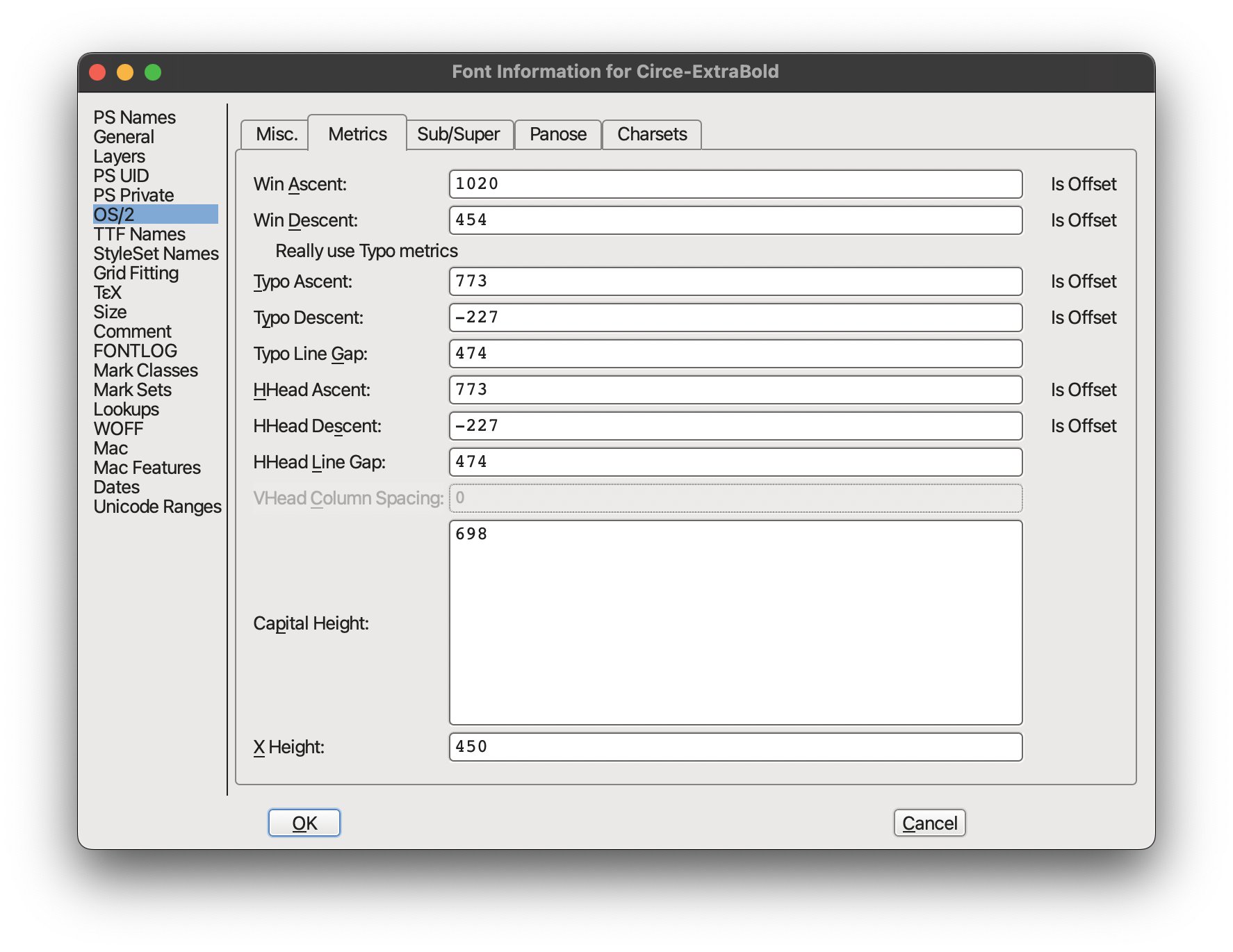Screen dimensions: 1233x952
Task: Open the PS Names section
Action: click(135, 117)
